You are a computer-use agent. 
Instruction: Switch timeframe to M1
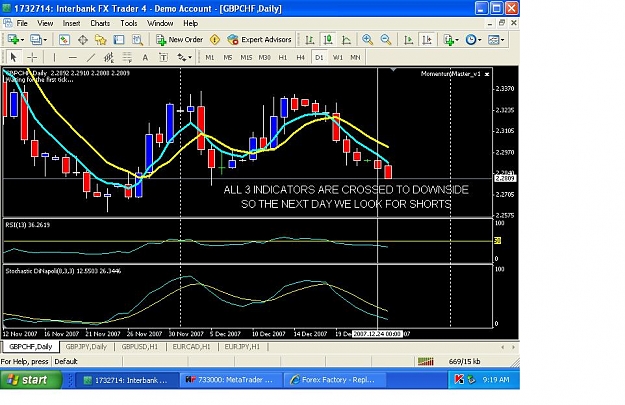click(210, 57)
